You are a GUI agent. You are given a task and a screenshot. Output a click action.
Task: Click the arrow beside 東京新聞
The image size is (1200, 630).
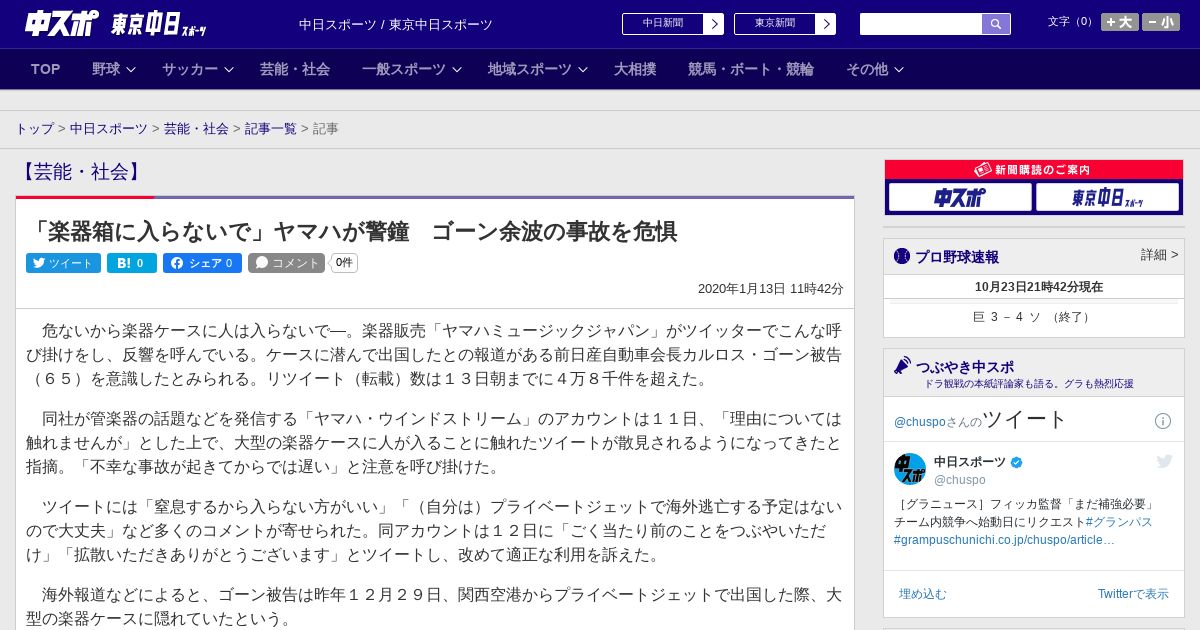tap(825, 24)
